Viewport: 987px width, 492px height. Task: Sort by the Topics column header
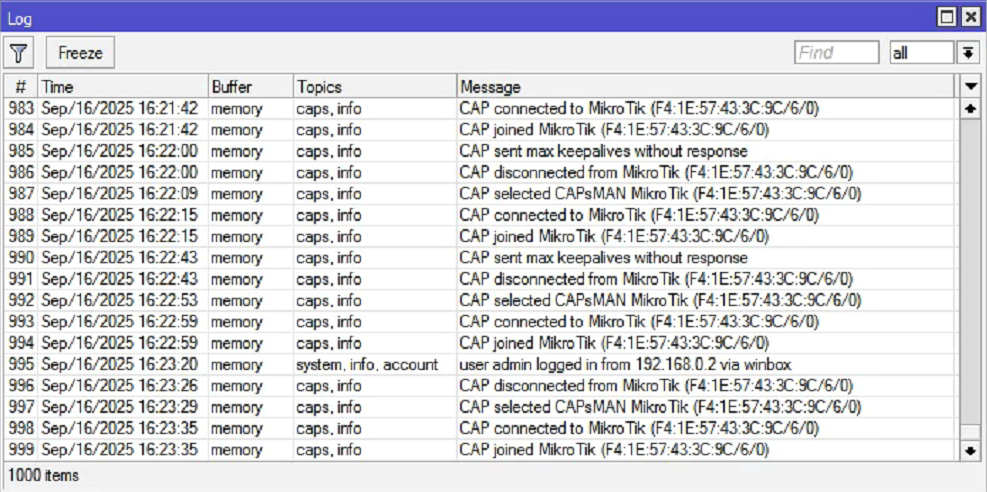pos(375,86)
